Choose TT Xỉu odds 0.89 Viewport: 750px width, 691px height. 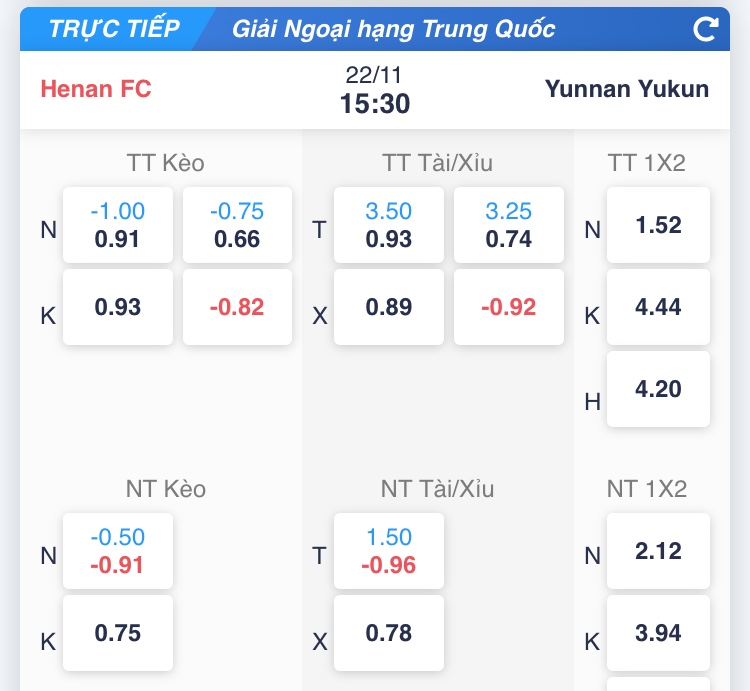pos(389,307)
